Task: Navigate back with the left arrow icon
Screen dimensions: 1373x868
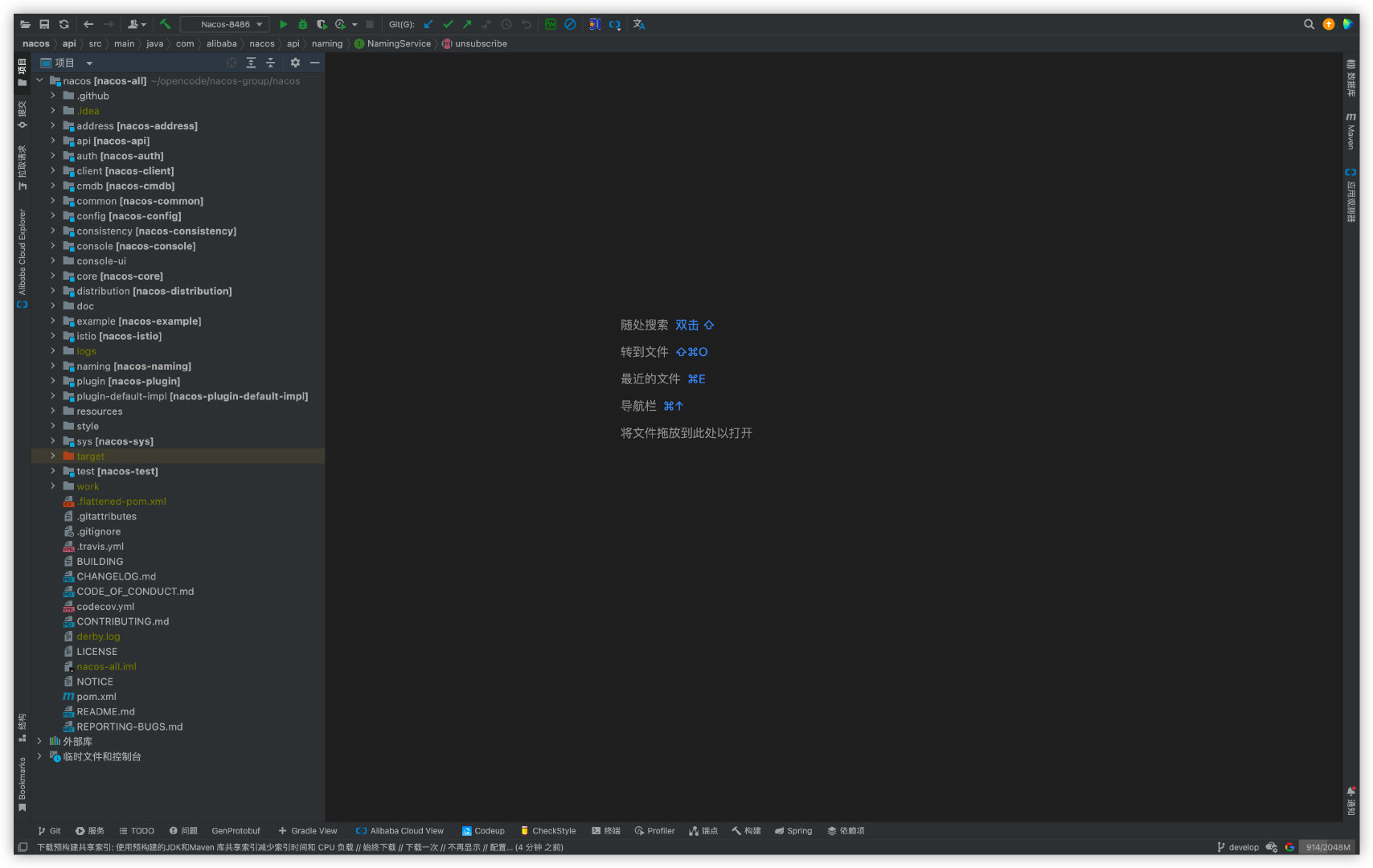Action: pyautogui.click(x=88, y=24)
